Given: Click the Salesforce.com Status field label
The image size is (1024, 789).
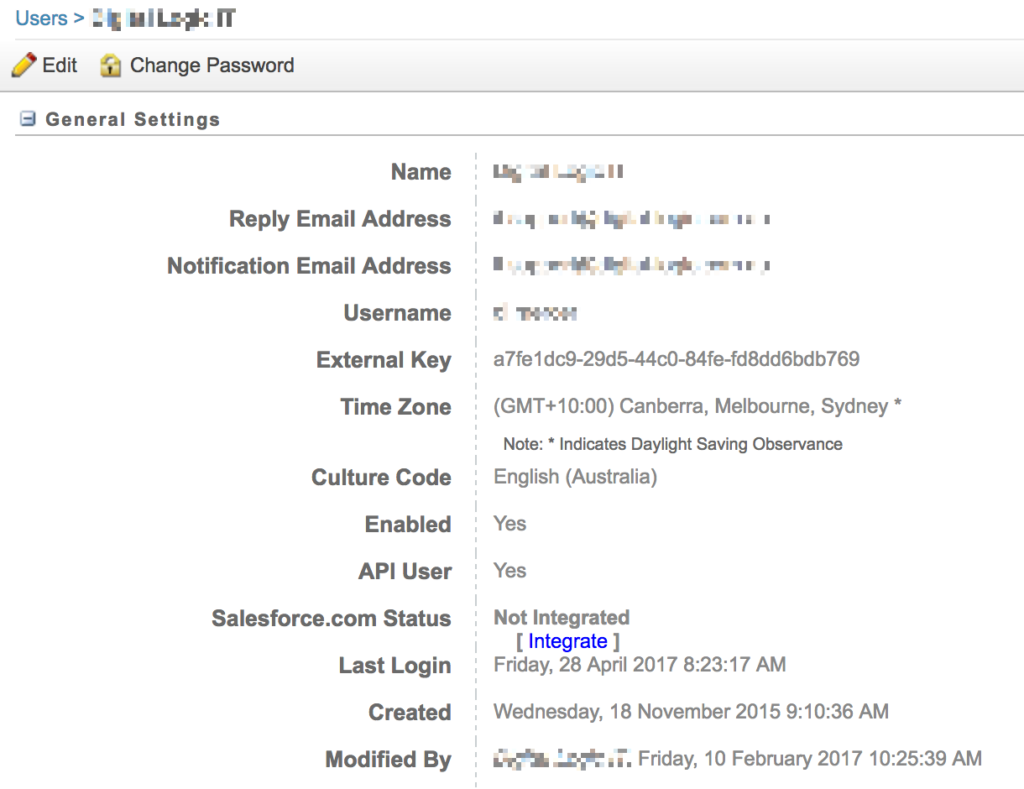Looking at the screenshot, I should (331, 618).
